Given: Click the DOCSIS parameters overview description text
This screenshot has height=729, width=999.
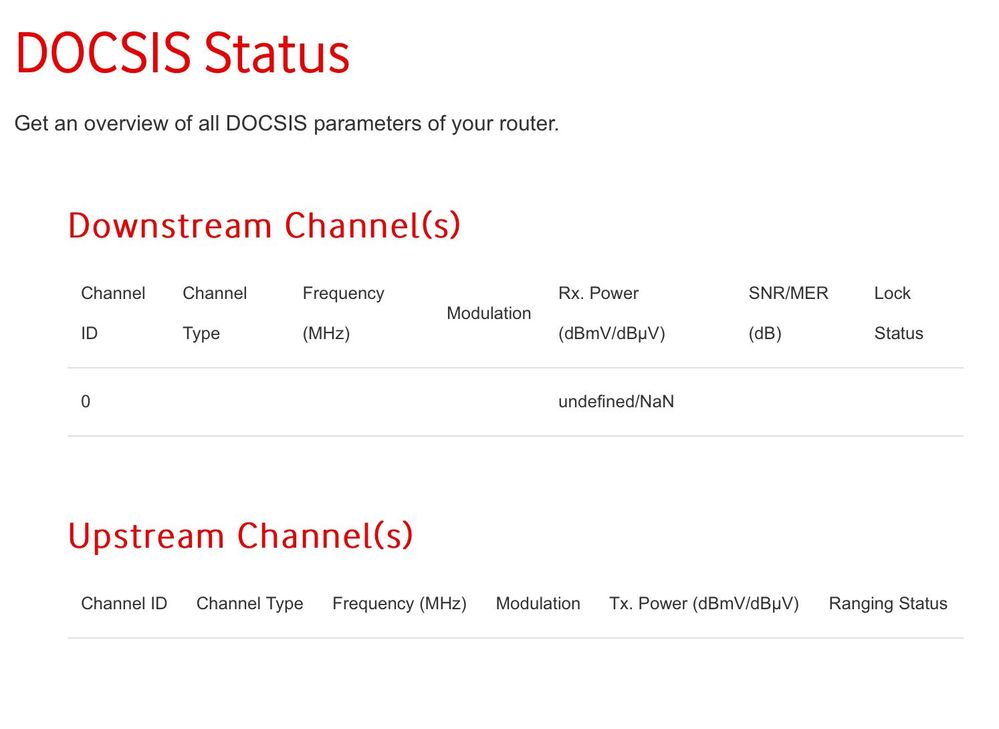Looking at the screenshot, I should pyautogui.click(x=287, y=124).
